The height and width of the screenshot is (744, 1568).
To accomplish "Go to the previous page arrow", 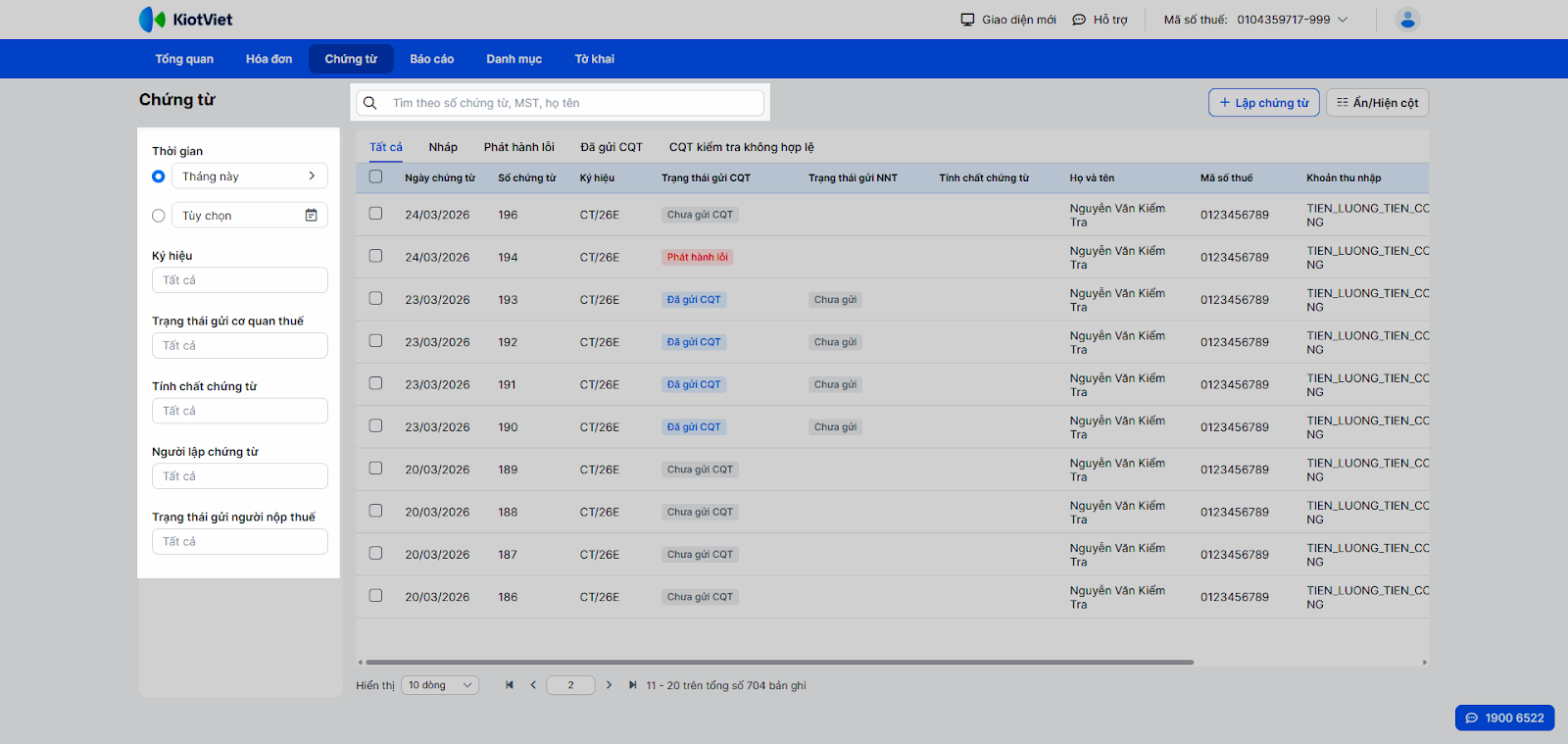I will pos(533,685).
